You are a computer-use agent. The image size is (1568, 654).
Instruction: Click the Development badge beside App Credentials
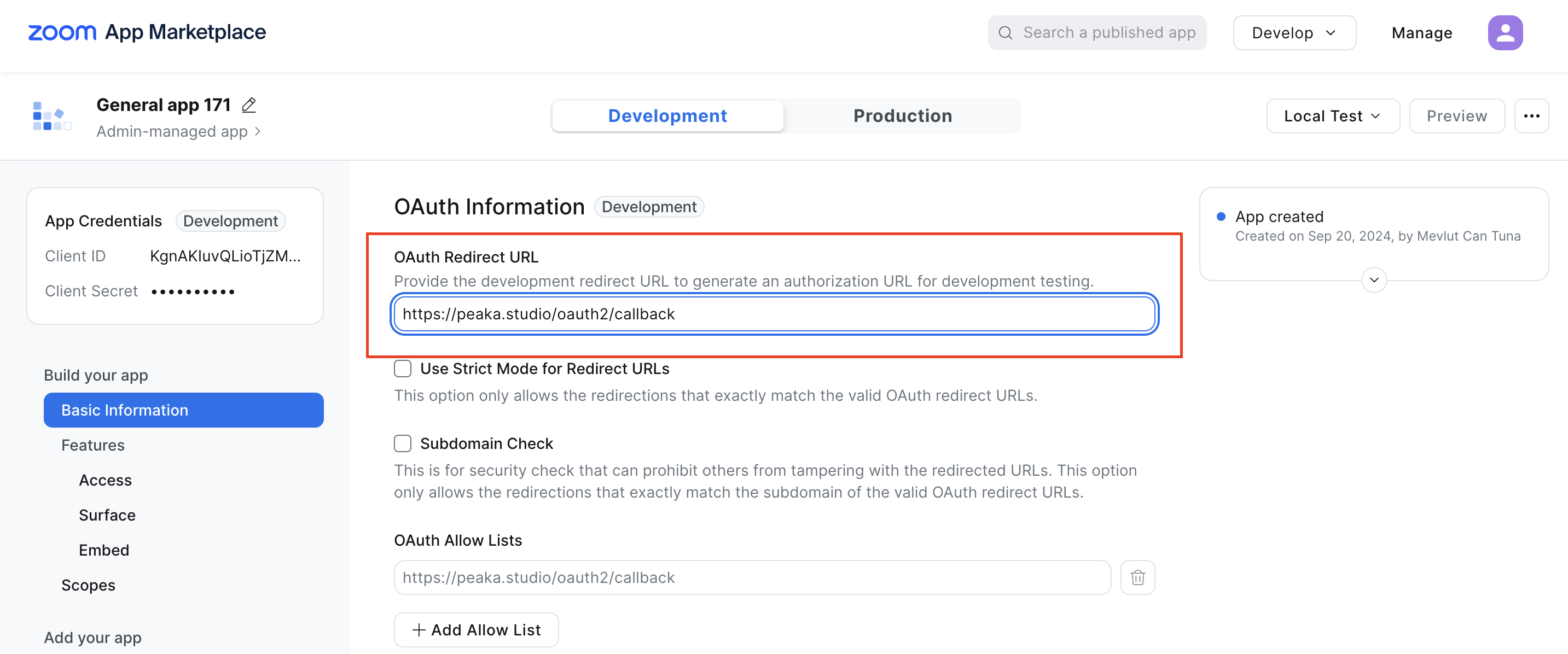coord(231,221)
